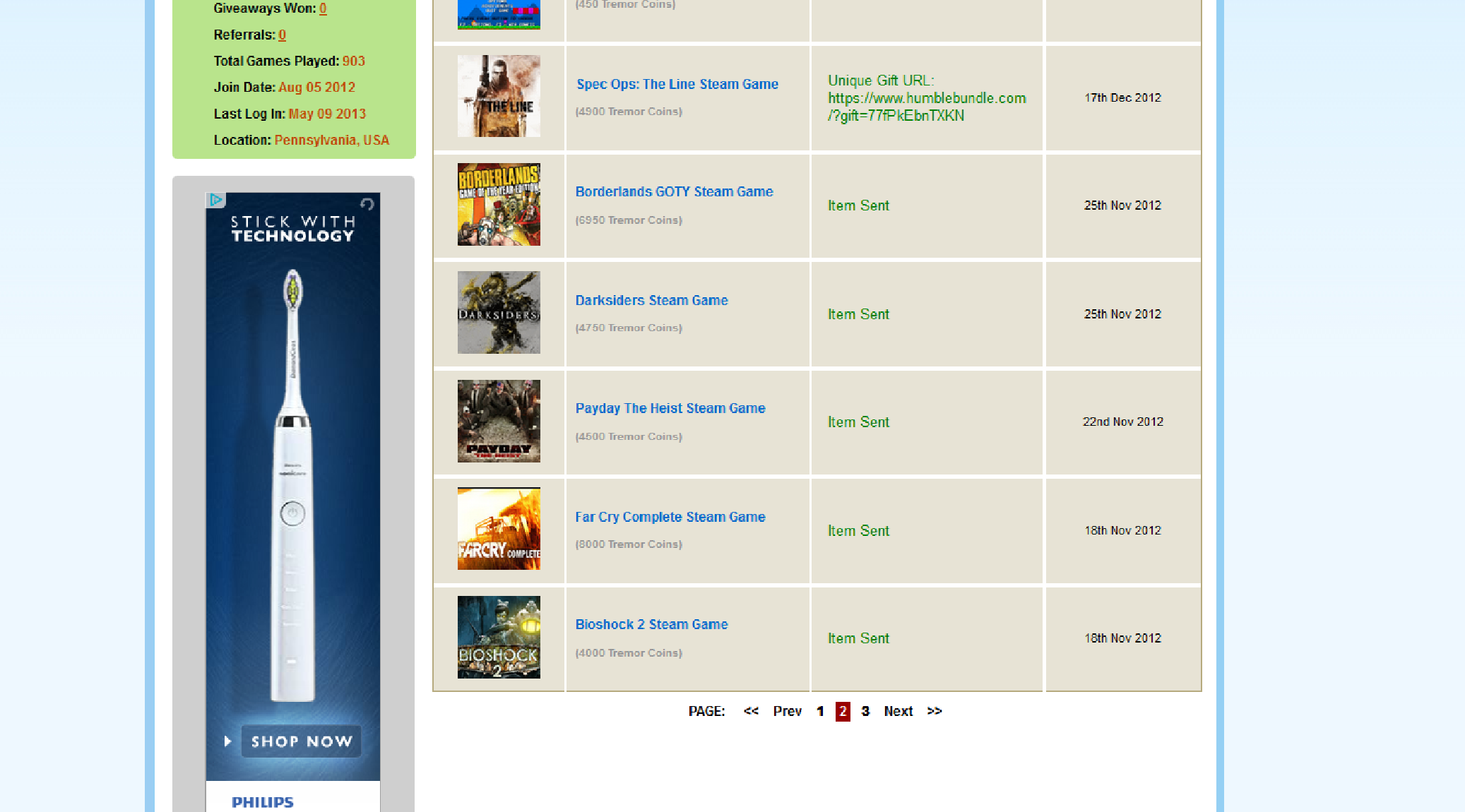Click the toothbrush image in ad
The width and height of the screenshot is (1465, 812).
coord(292,485)
